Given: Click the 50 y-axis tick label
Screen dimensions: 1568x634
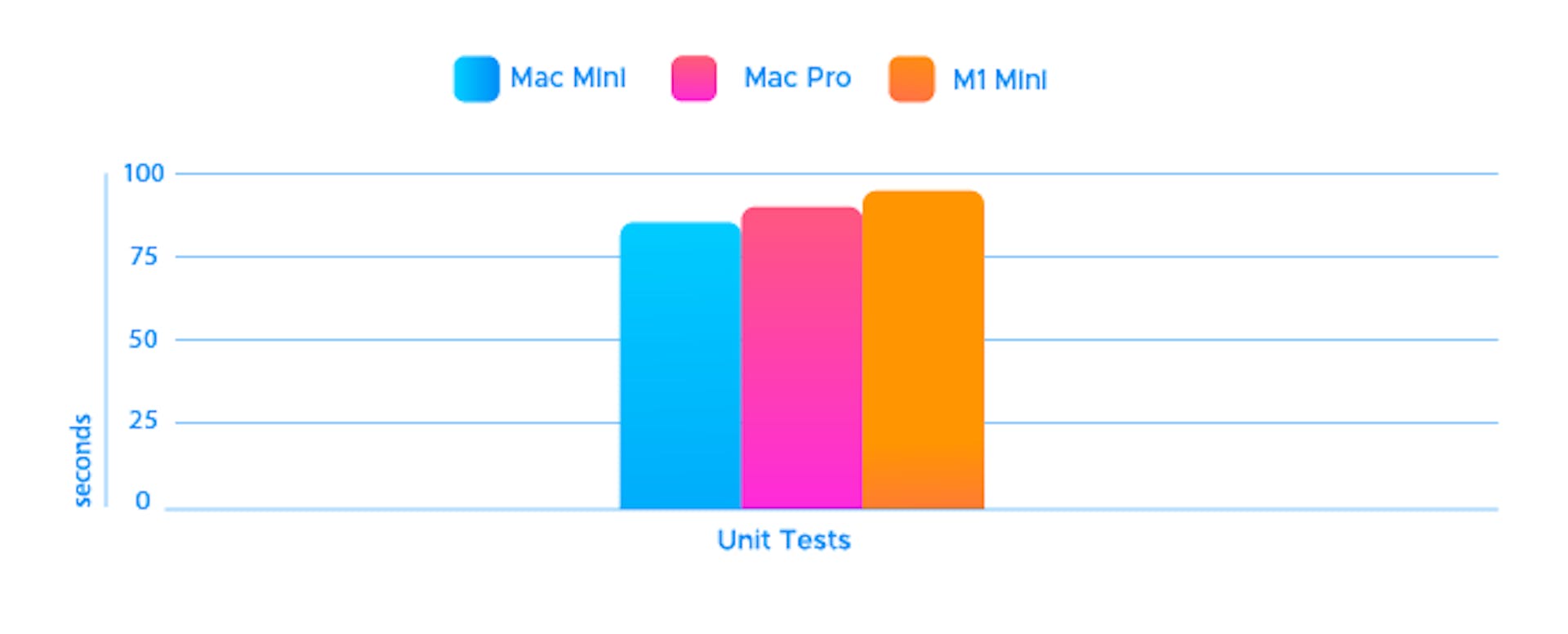Looking at the screenshot, I should [x=144, y=340].
